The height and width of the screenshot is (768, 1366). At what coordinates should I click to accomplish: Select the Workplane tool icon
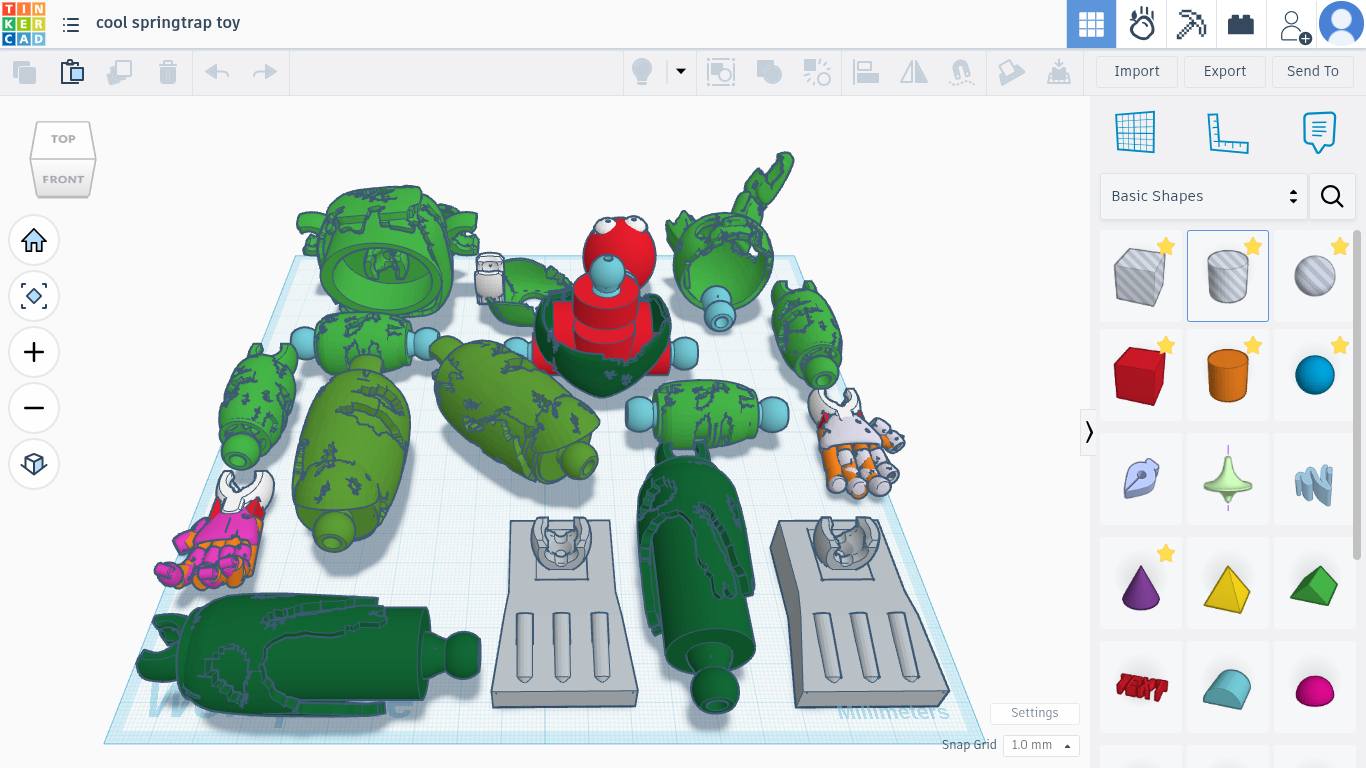coord(1135,132)
